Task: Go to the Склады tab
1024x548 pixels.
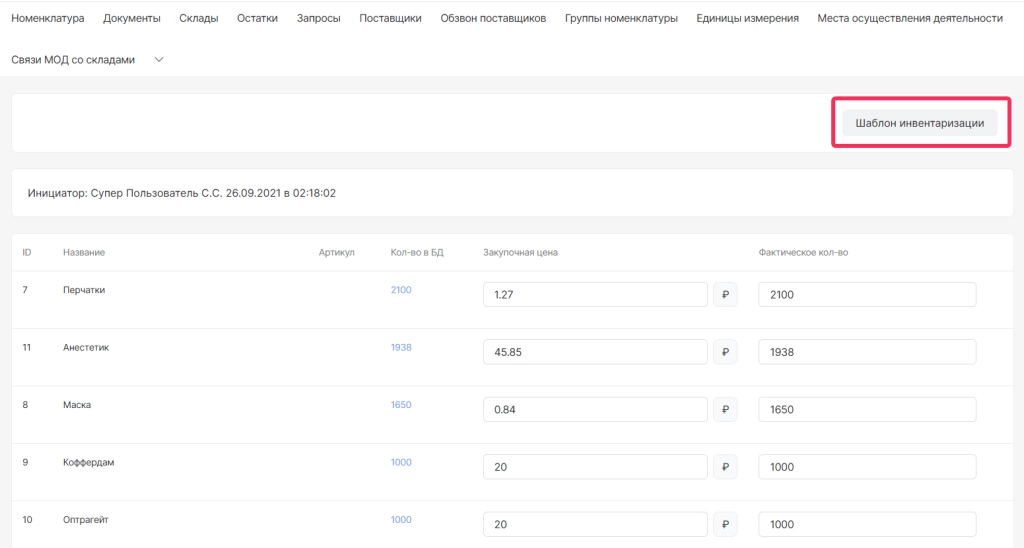Action: click(x=198, y=18)
